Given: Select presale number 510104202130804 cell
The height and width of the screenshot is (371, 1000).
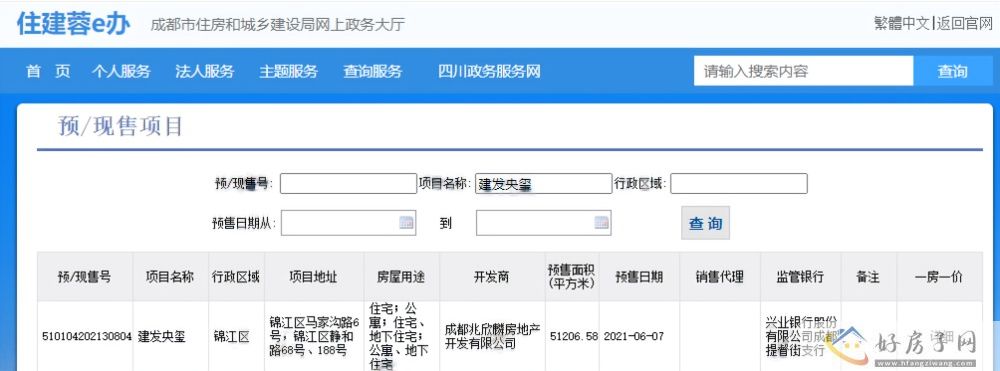Looking at the screenshot, I should 85,336.
